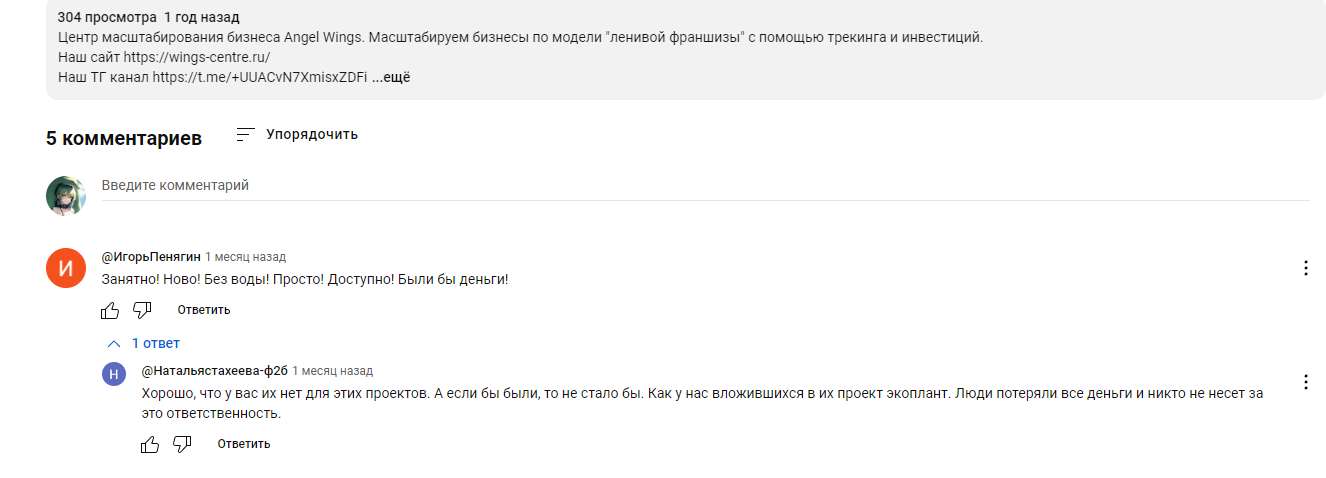The height and width of the screenshot is (478, 1326).
Task: Dislike Игорь Пенягин's comment
Action: [x=142, y=310]
